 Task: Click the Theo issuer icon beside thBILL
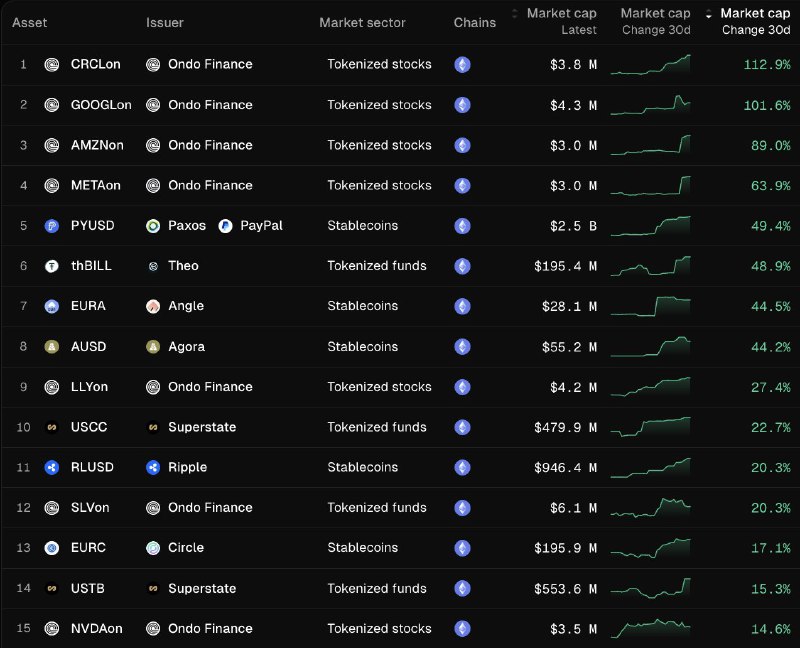[x=152, y=266]
